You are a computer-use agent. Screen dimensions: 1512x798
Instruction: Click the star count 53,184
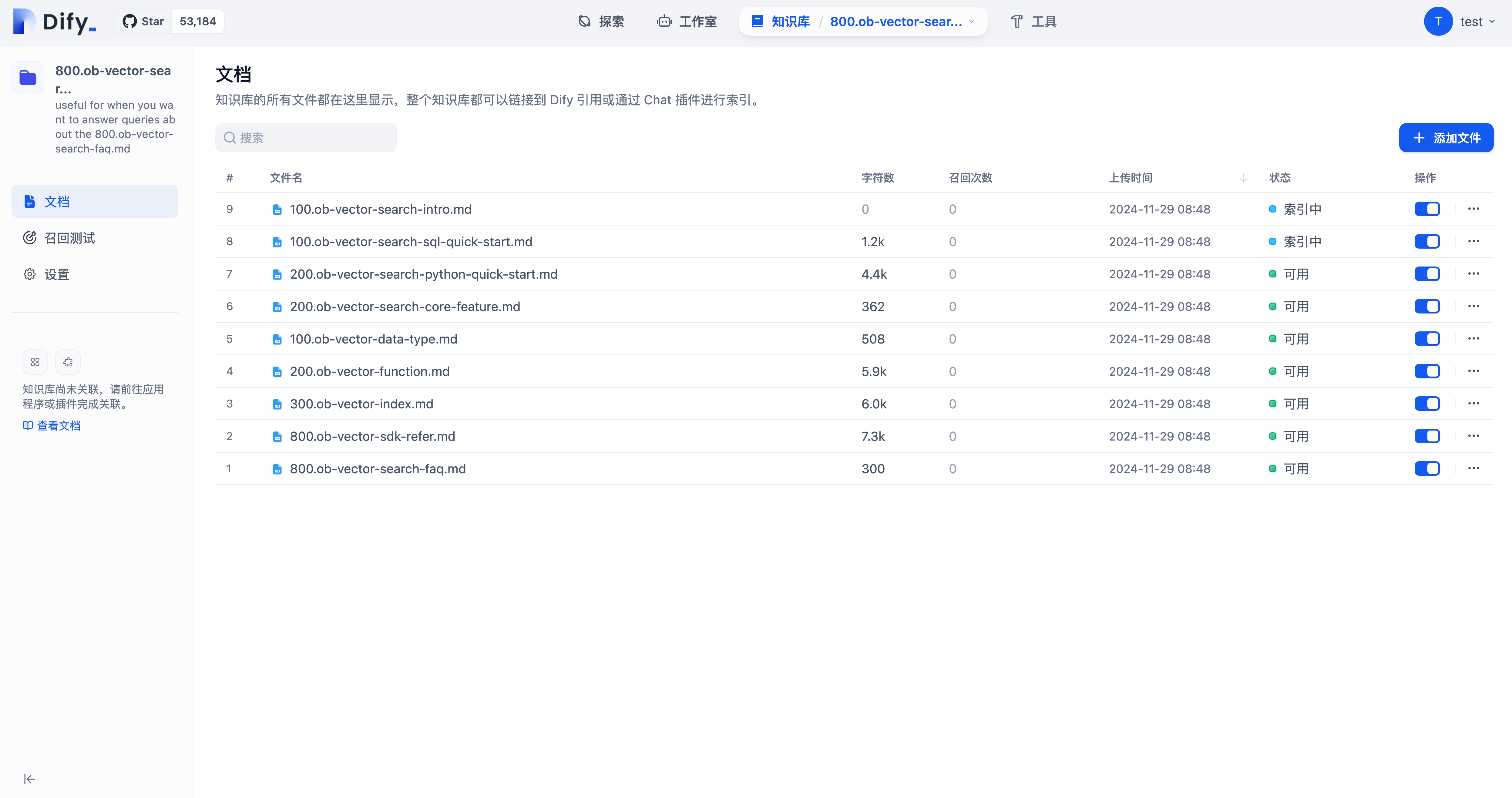pos(198,22)
